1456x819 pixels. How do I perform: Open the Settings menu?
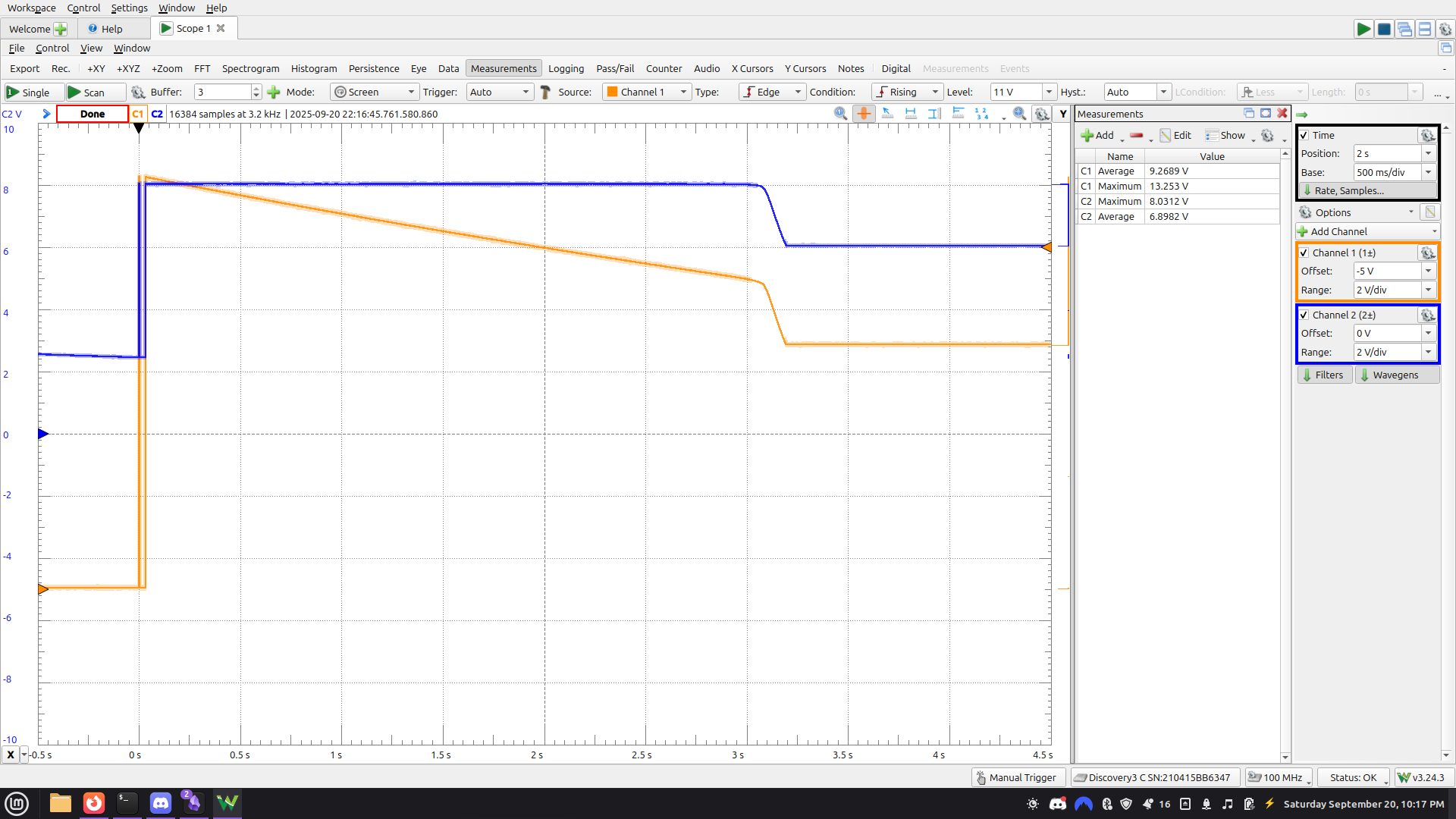click(129, 8)
